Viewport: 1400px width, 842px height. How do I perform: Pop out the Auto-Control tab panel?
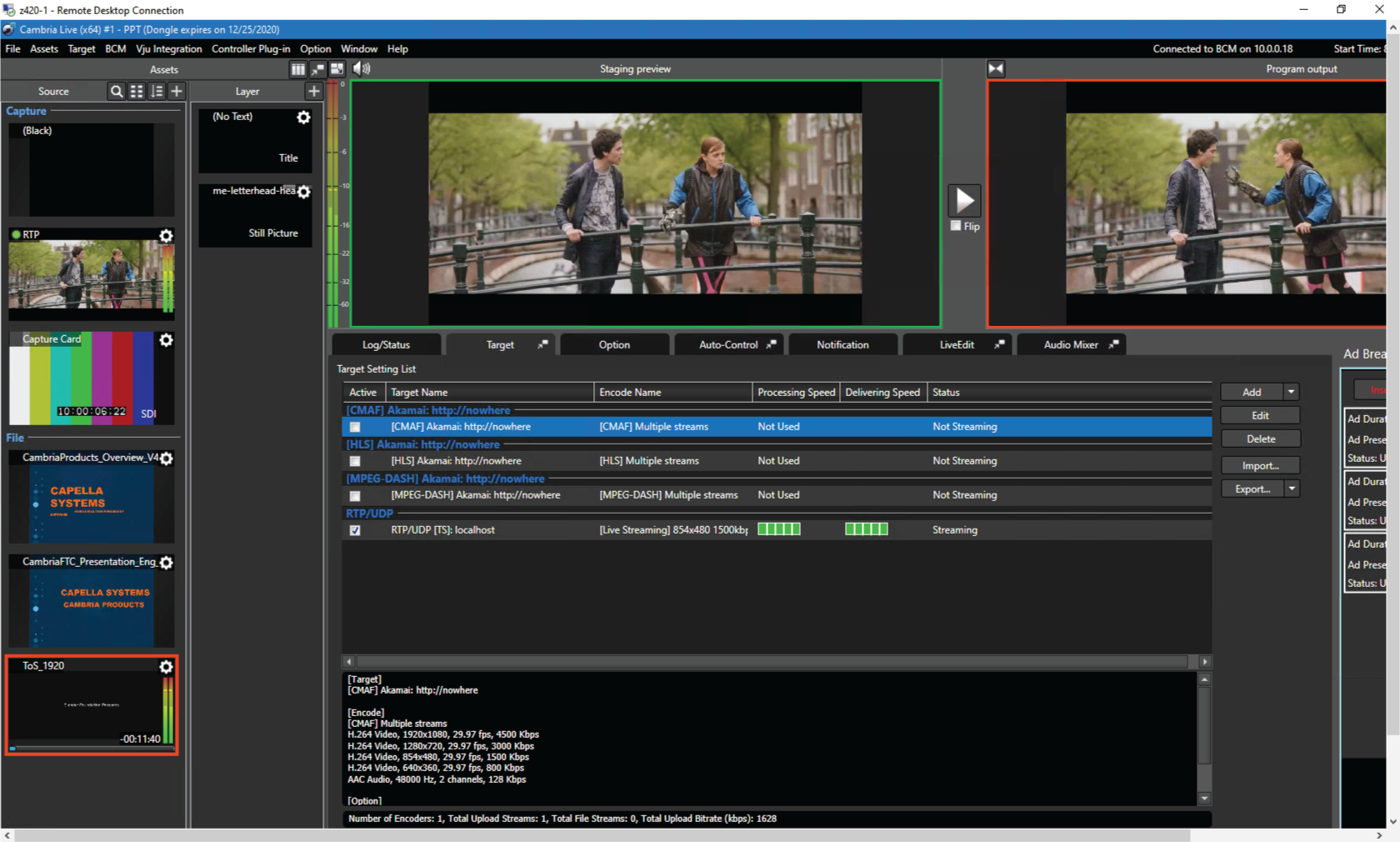pos(771,344)
